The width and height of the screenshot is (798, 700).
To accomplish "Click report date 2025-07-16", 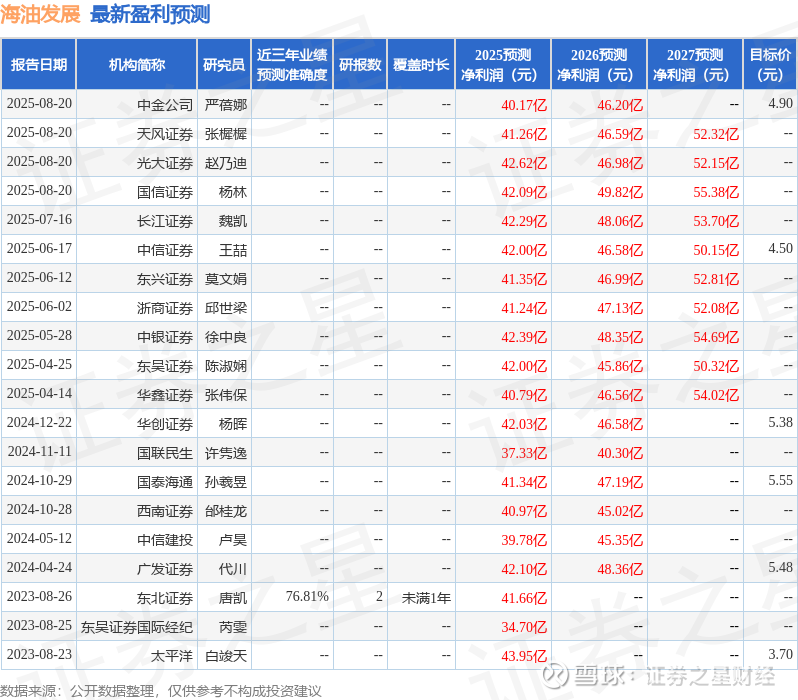I will [x=39, y=219].
